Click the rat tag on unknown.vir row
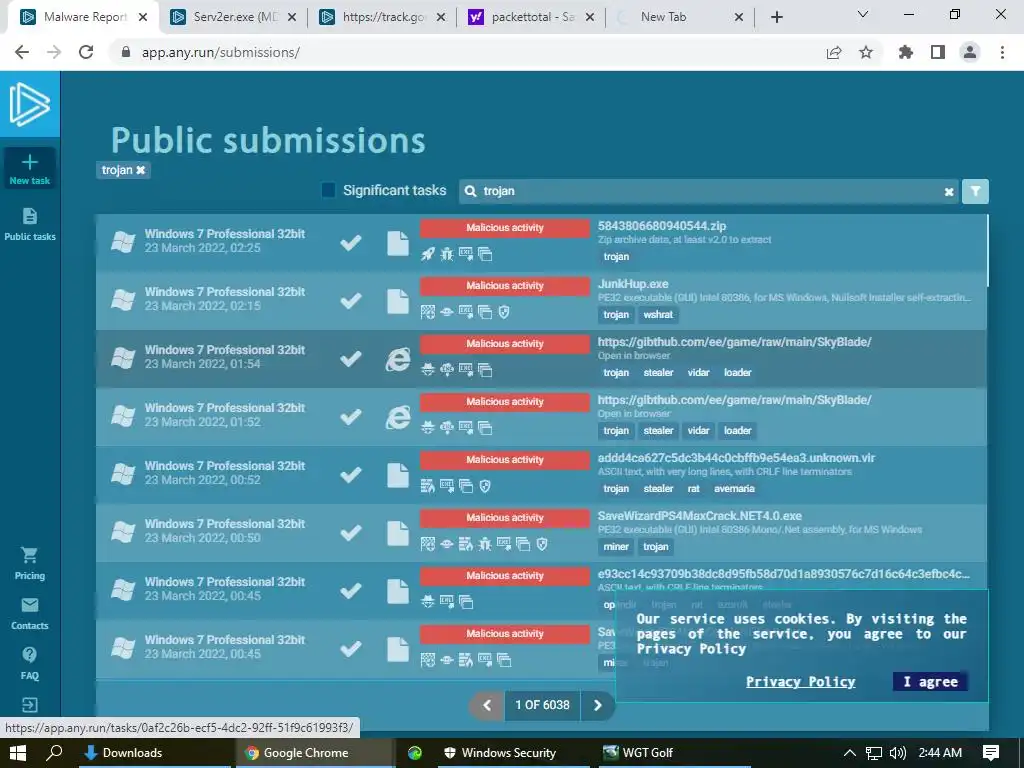The width and height of the screenshot is (1024, 768). 694,488
